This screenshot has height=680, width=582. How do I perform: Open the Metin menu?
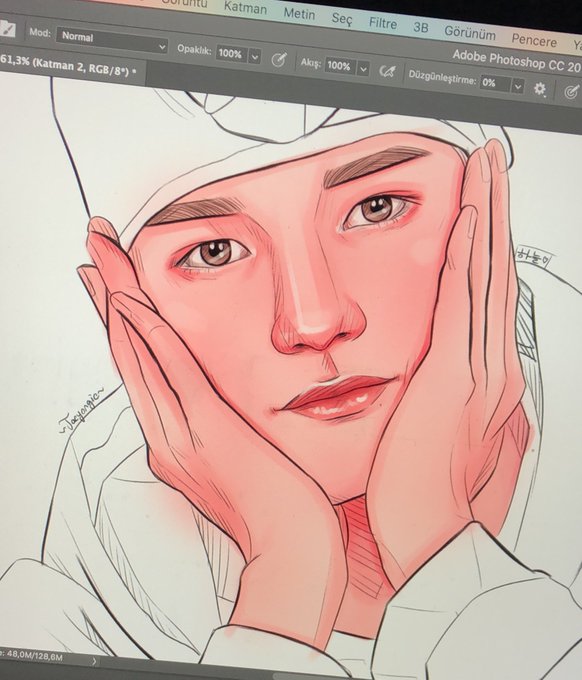tap(299, 13)
